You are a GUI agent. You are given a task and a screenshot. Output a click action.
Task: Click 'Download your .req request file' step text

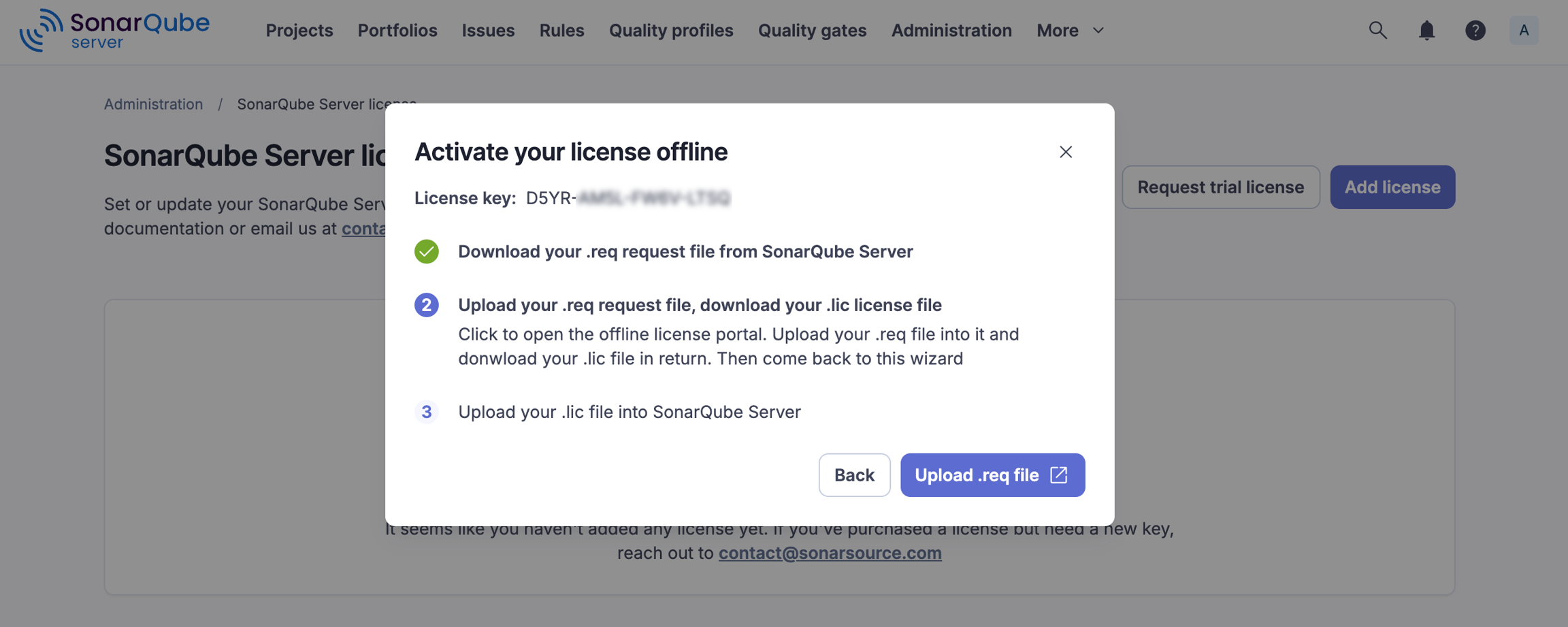point(685,251)
